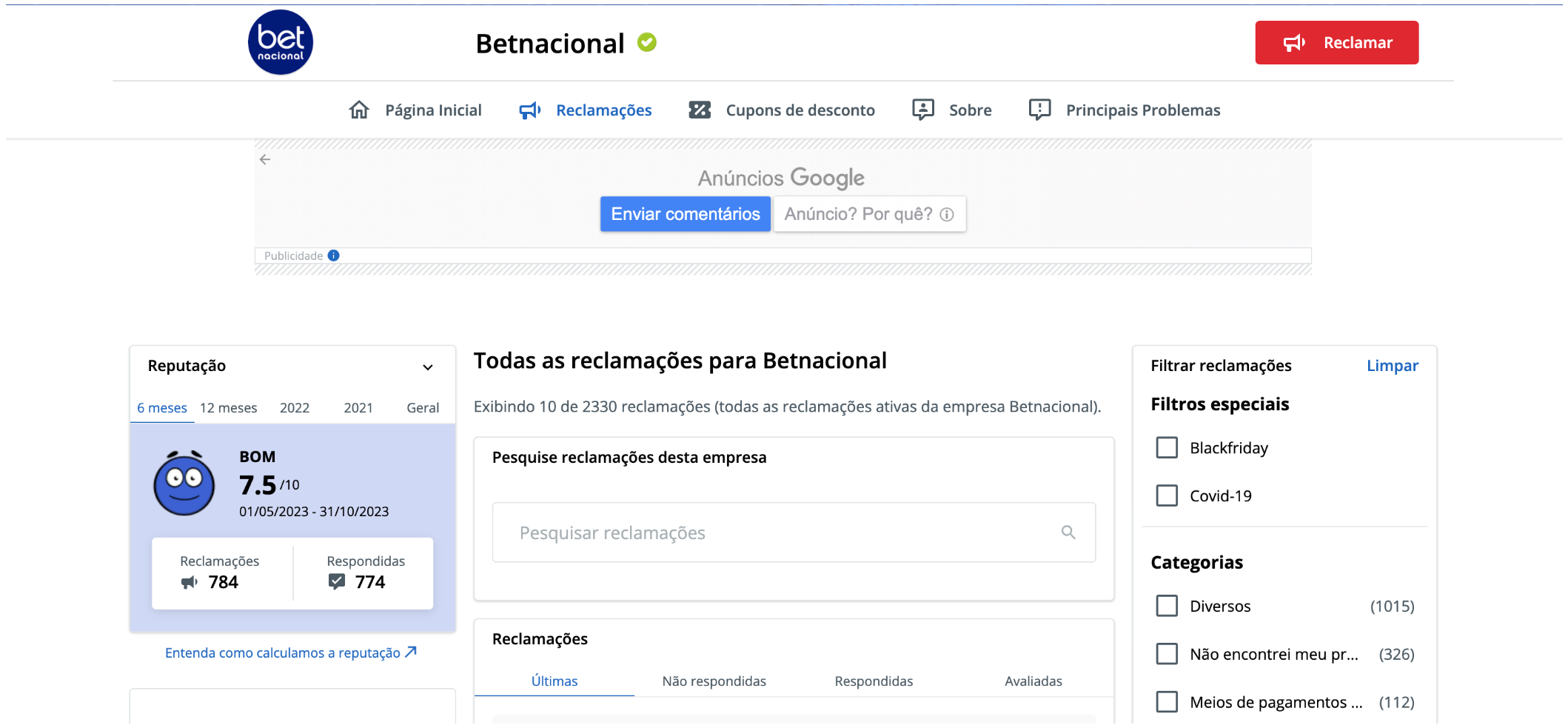Click the coupon icon beside Cupons de desconto
This screenshot has width=1568, height=728.
[x=700, y=110]
